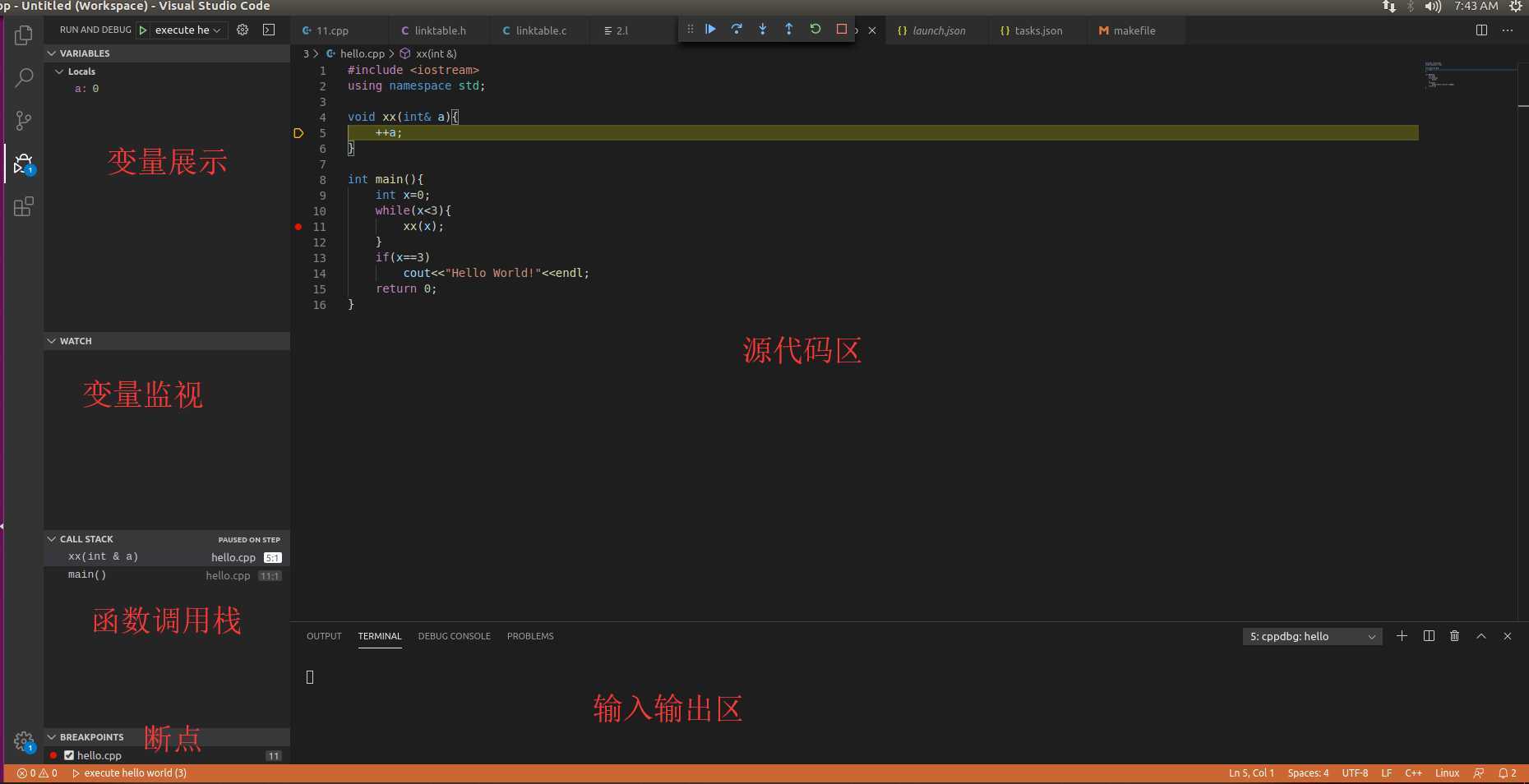The image size is (1529, 784).
Task: Open the Explorer view in activity bar
Action: pyautogui.click(x=24, y=35)
